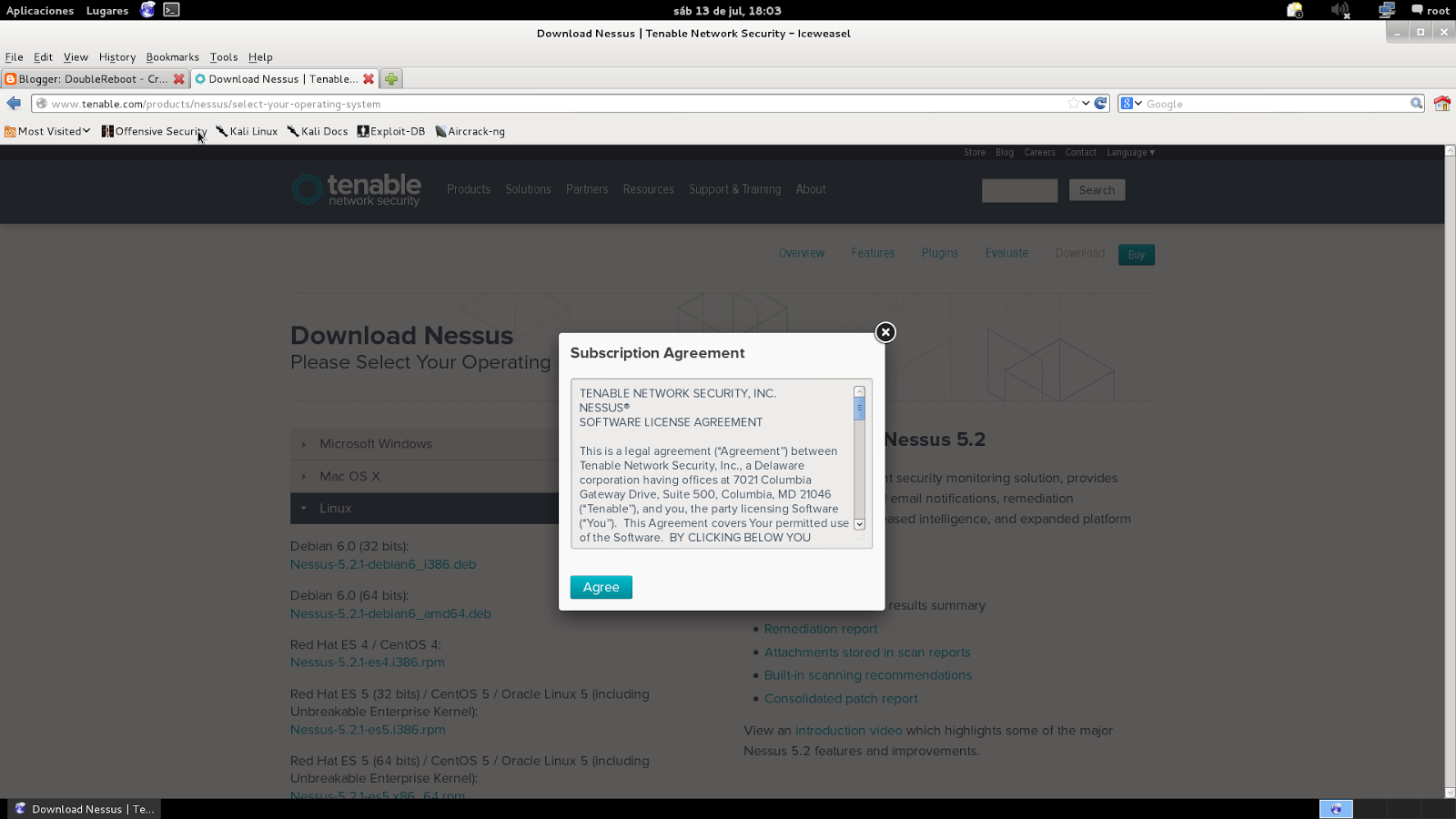Launch terminal from top panel icon
Viewport: 1456px width, 819px height.
coord(171,10)
